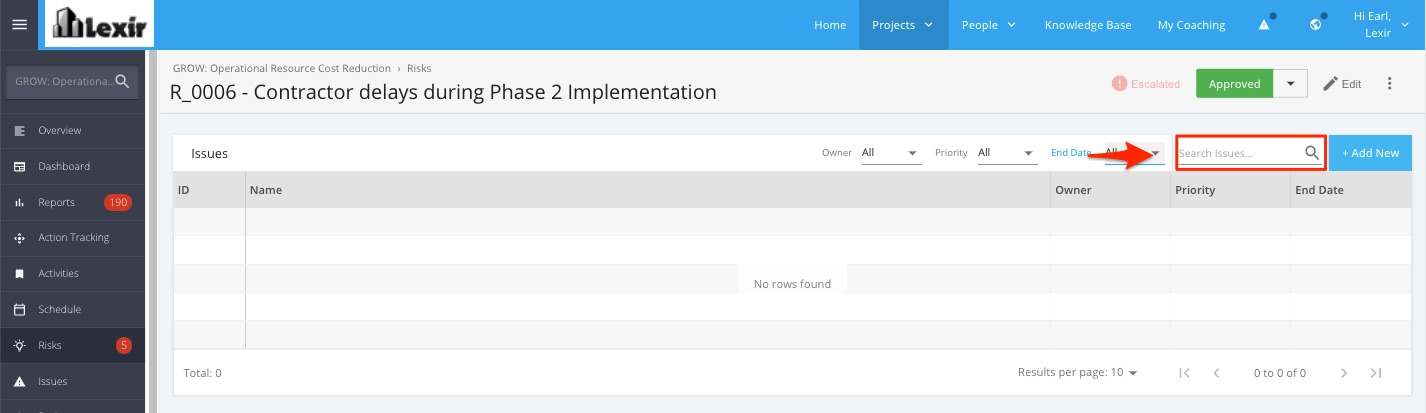1426x413 pixels.
Task: Sort by Priority column header
Action: pyautogui.click(x=1230, y=190)
